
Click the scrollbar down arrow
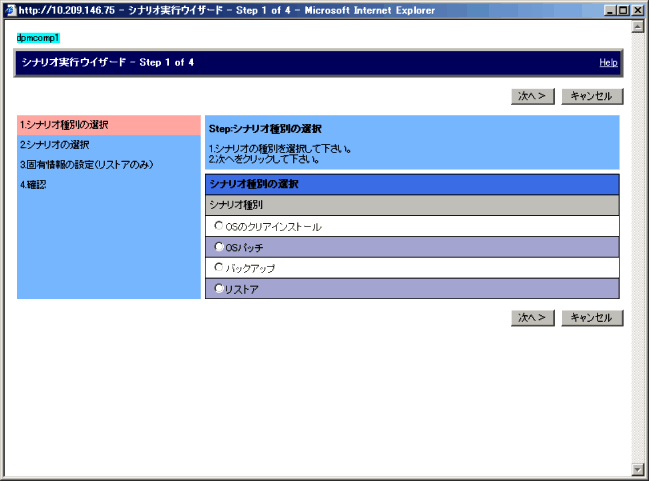pyautogui.click(x=637, y=469)
